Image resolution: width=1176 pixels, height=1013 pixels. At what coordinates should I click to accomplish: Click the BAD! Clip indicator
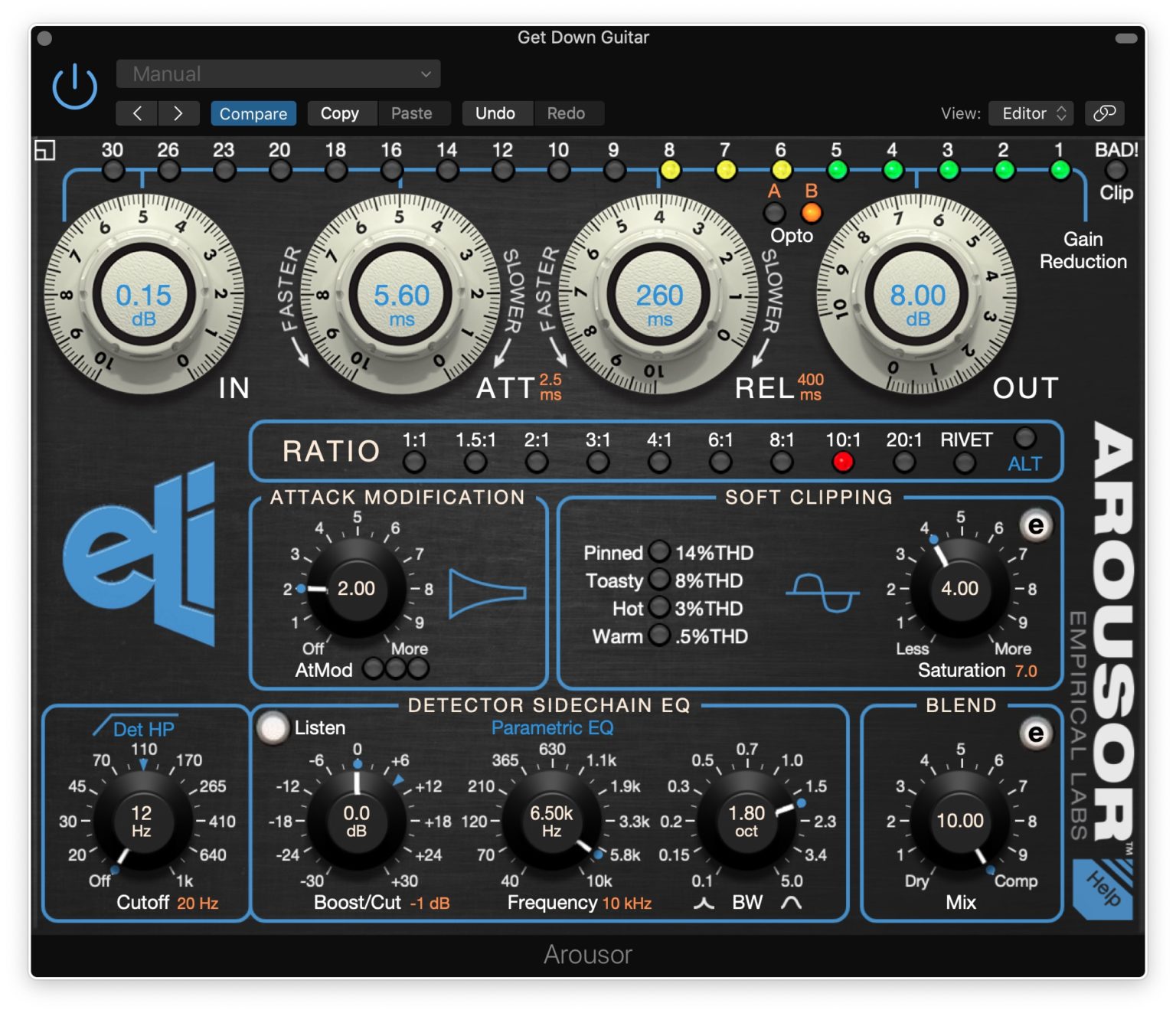click(1115, 170)
